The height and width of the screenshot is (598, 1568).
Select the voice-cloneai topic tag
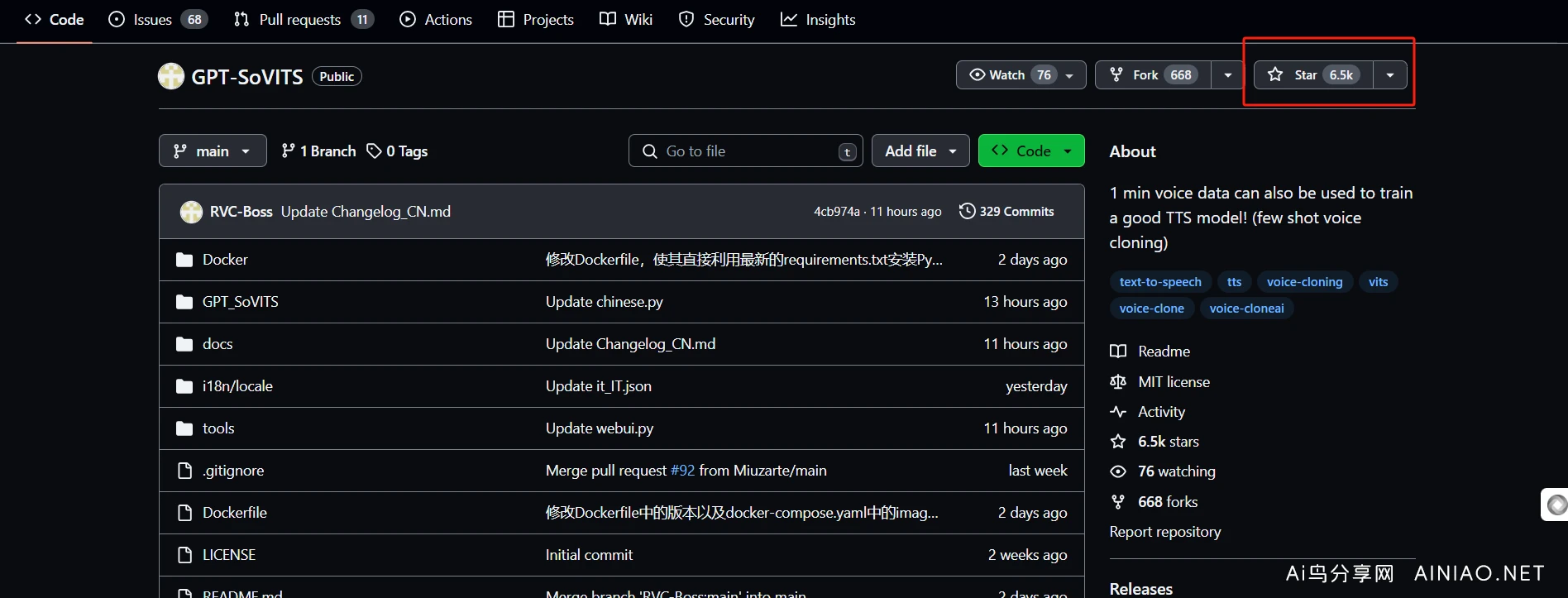coord(1247,309)
